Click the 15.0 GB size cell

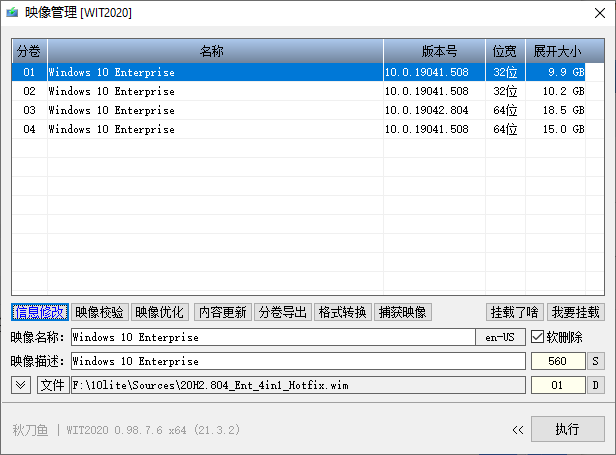[556, 129]
